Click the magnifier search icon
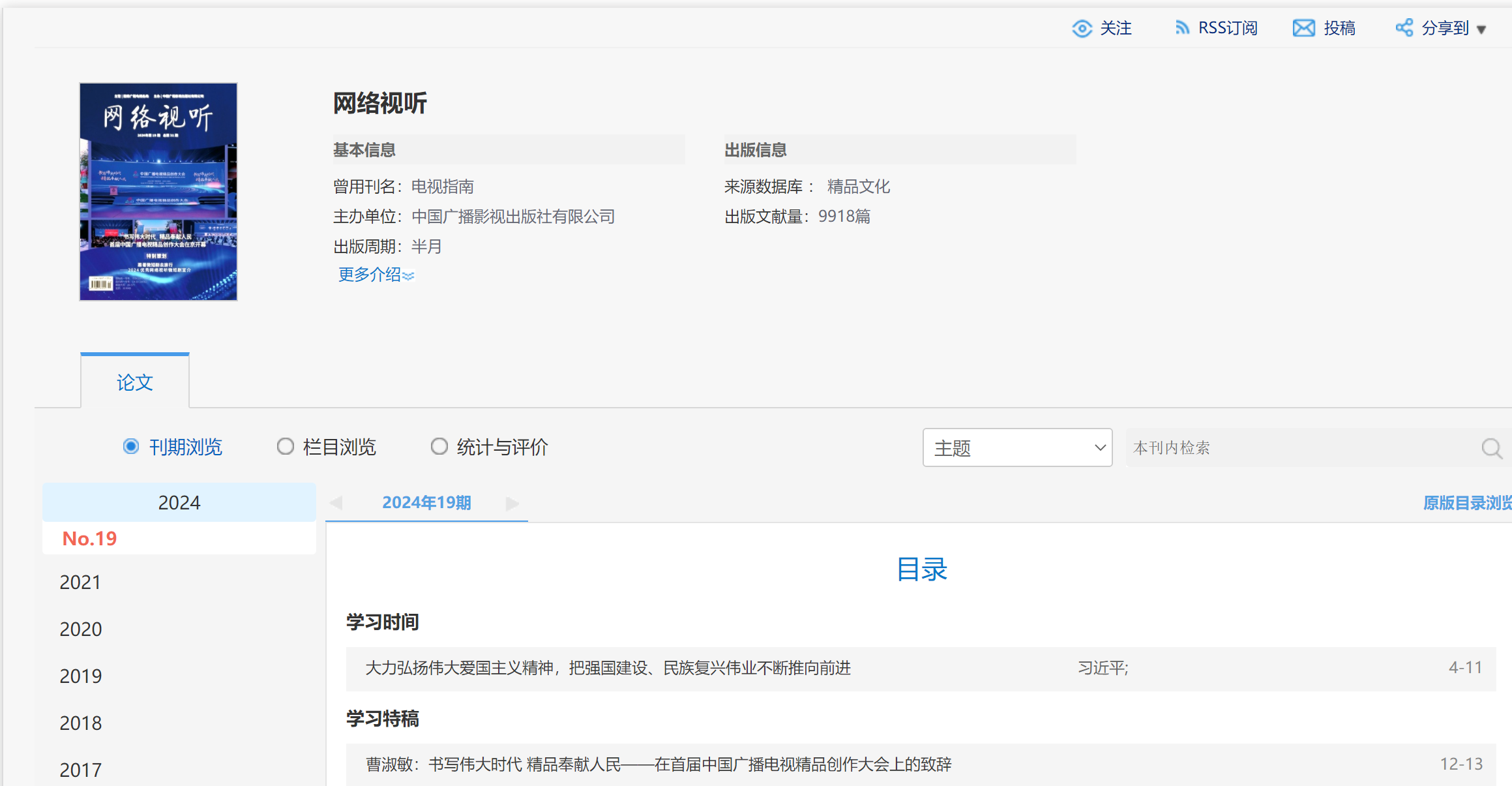Screen dimensions: 1512x786 point(1491,448)
